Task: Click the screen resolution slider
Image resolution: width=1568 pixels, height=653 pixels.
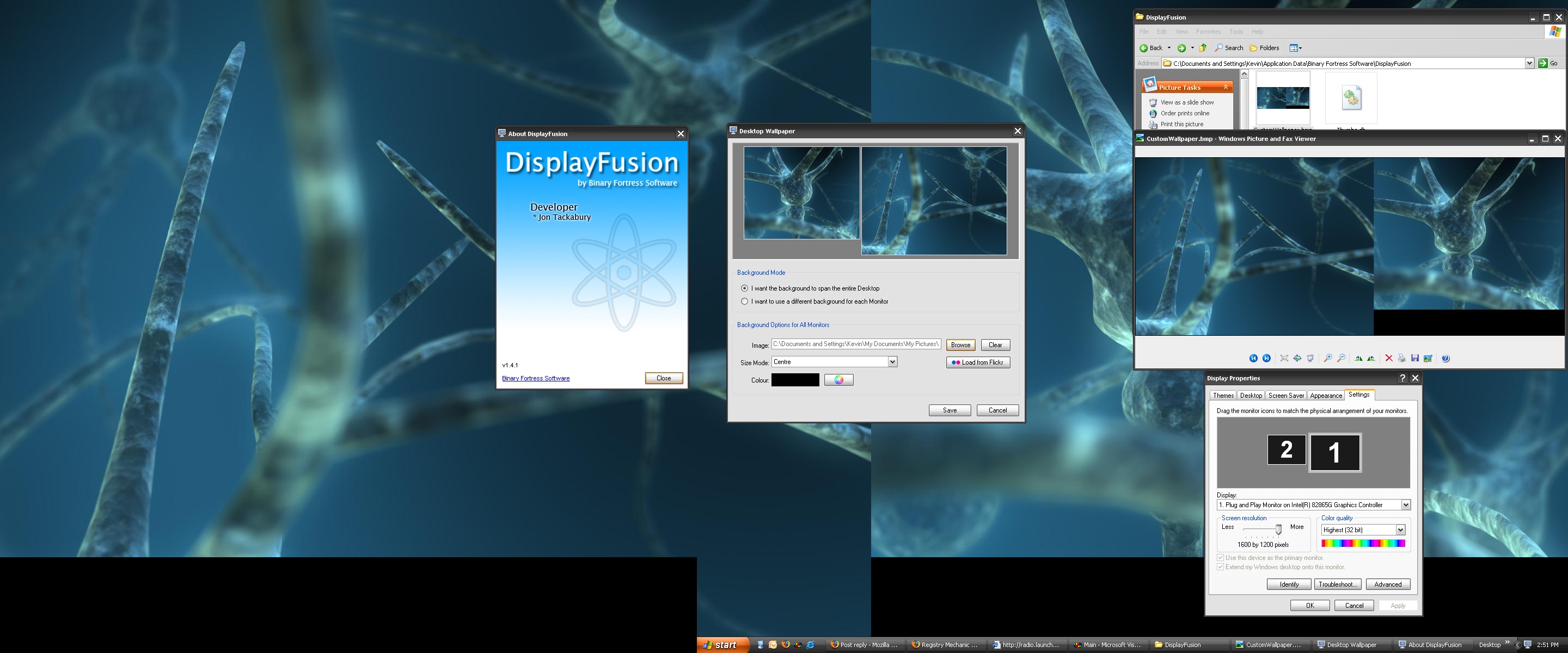Action: point(1278,529)
